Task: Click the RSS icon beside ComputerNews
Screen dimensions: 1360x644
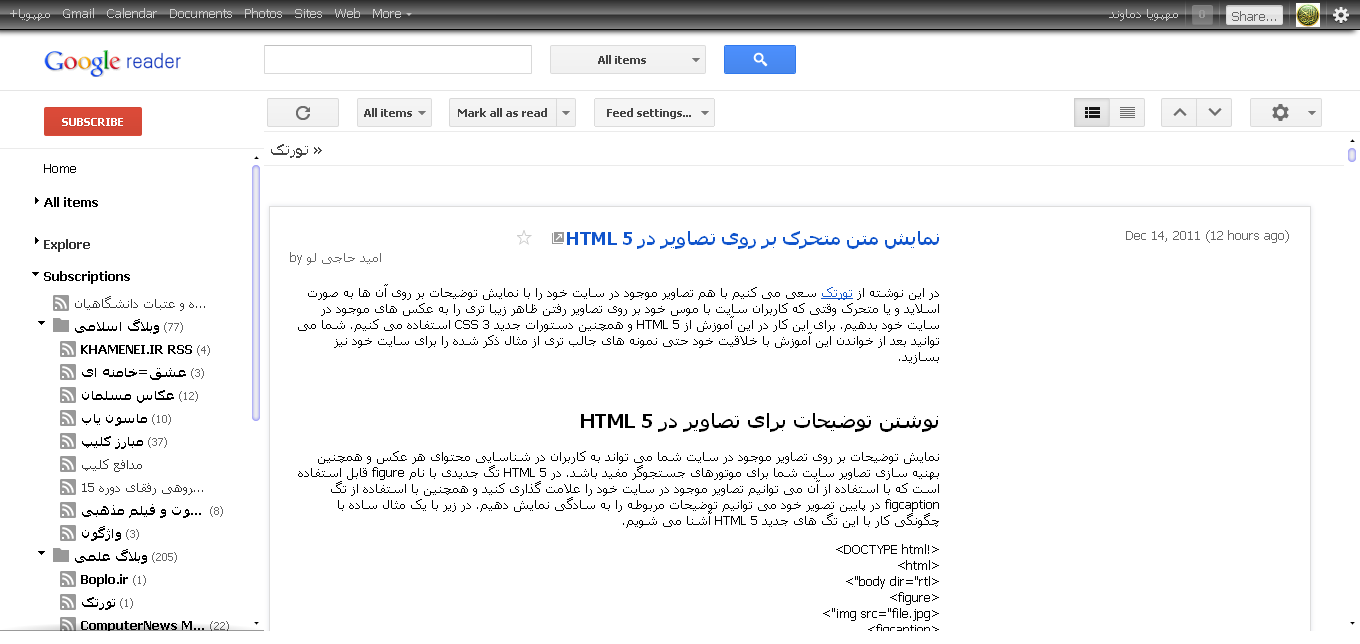Action: pyautogui.click(x=68, y=625)
